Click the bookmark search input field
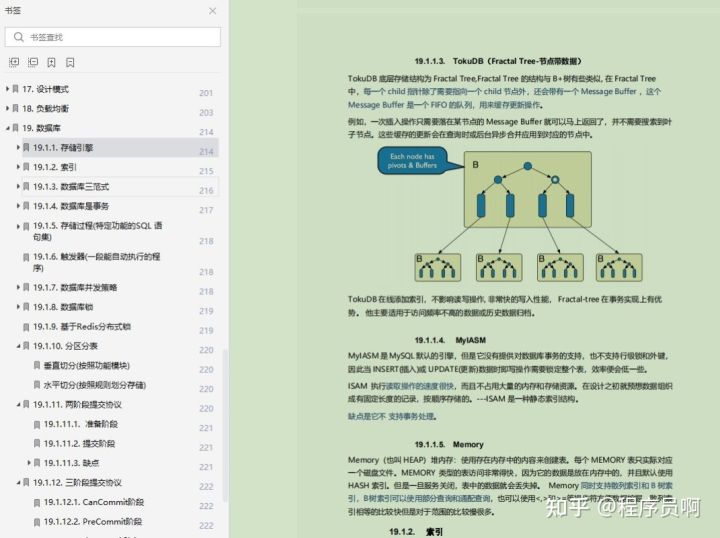 [x=112, y=37]
